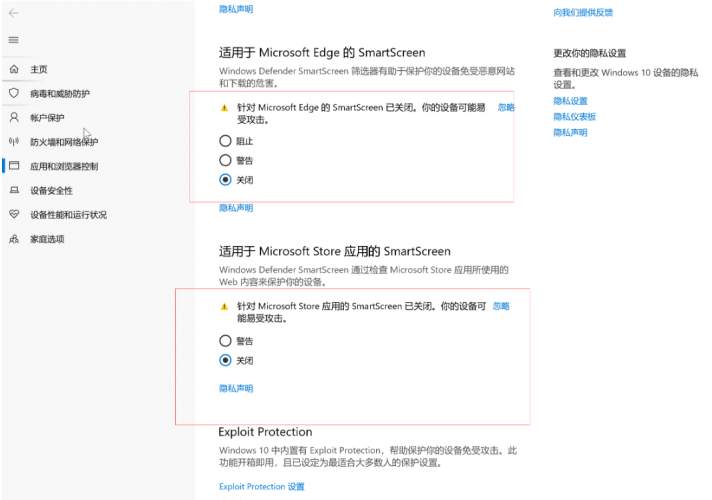Click warning triangle in Store SmartScreen alert
This screenshot has width=712, height=500.
(x=224, y=307)
